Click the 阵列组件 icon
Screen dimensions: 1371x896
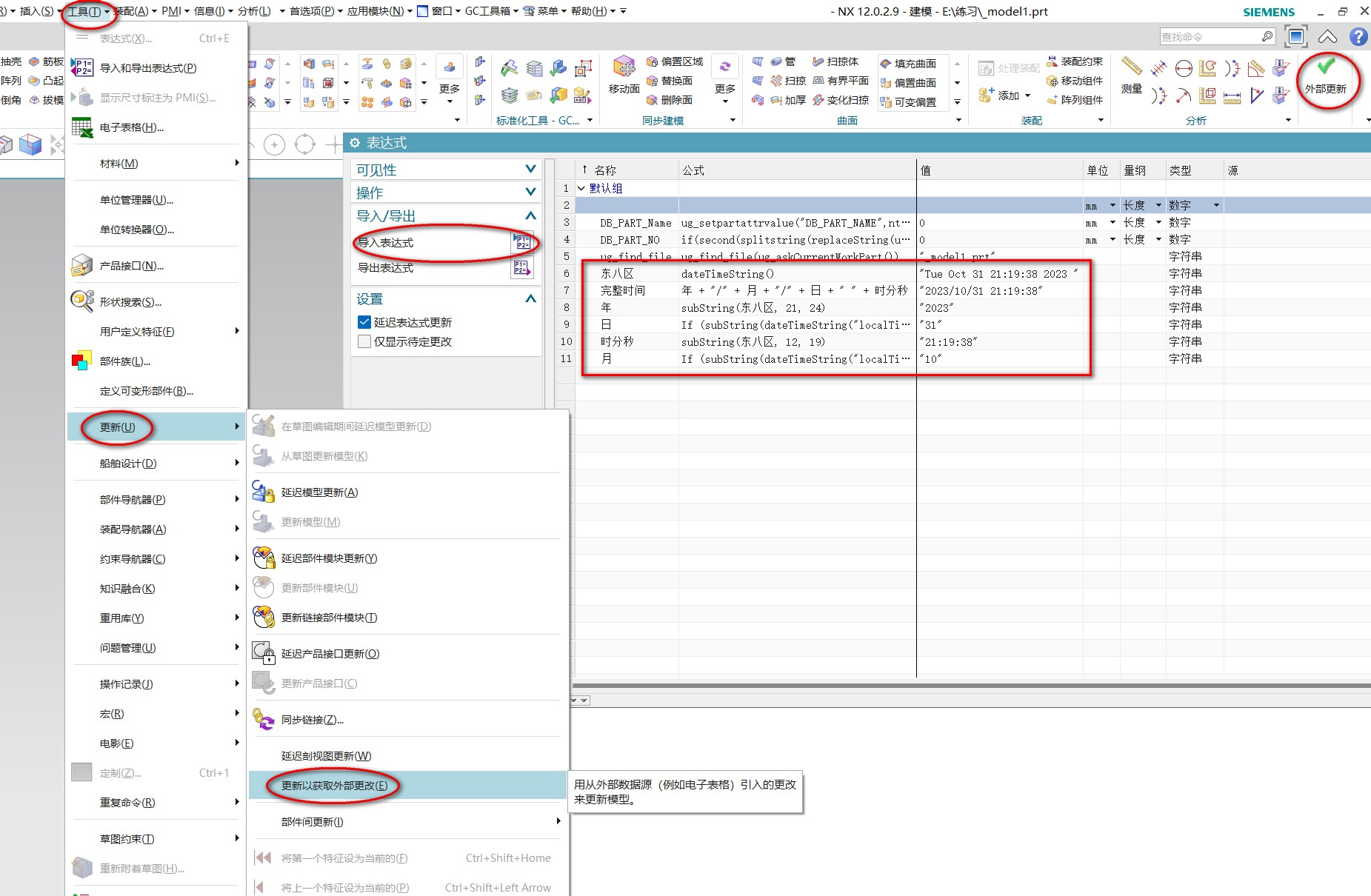pyautogui.click(x=1052, y=100)
